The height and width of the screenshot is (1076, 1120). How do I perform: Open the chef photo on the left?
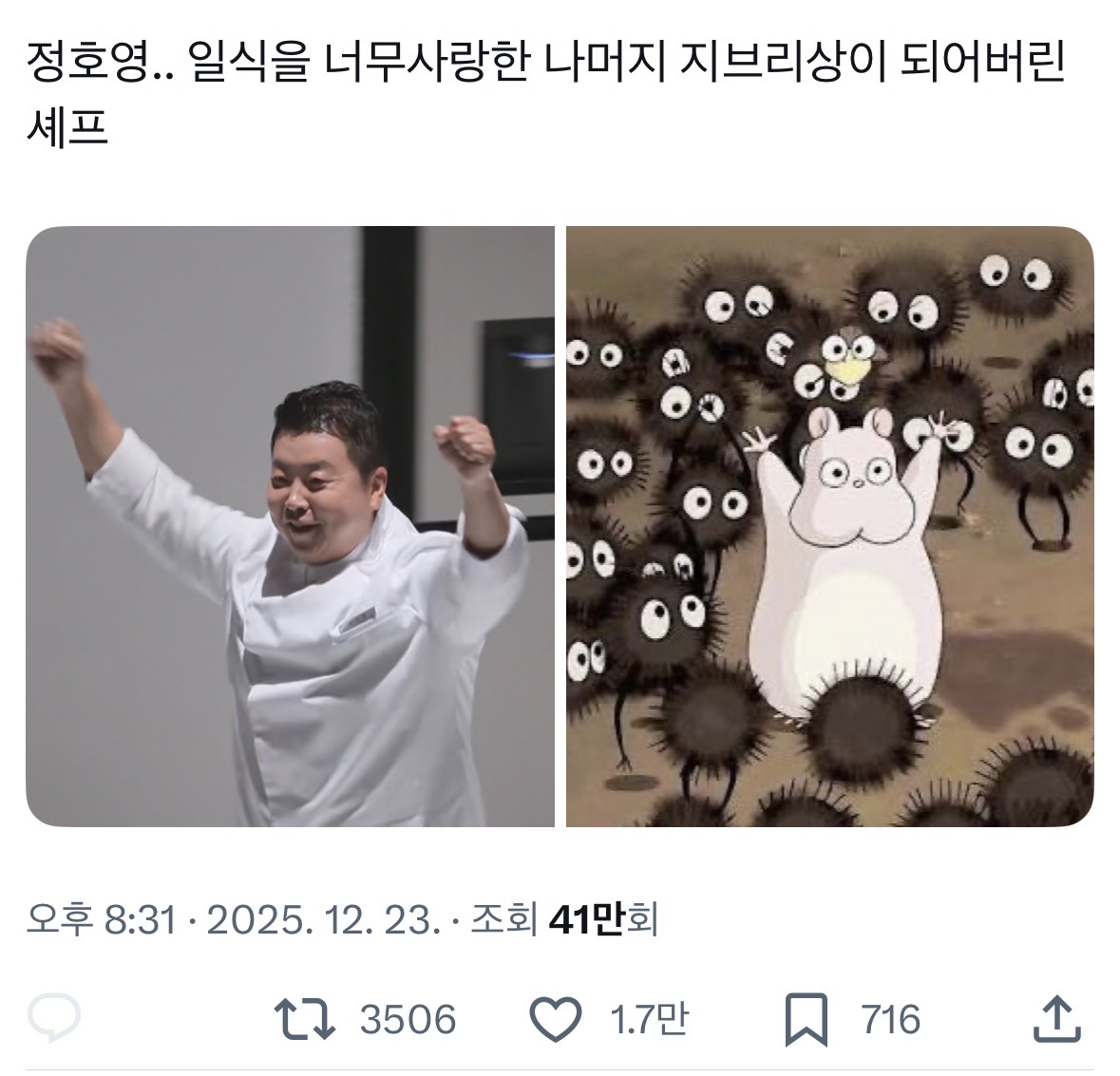[290, 526]
